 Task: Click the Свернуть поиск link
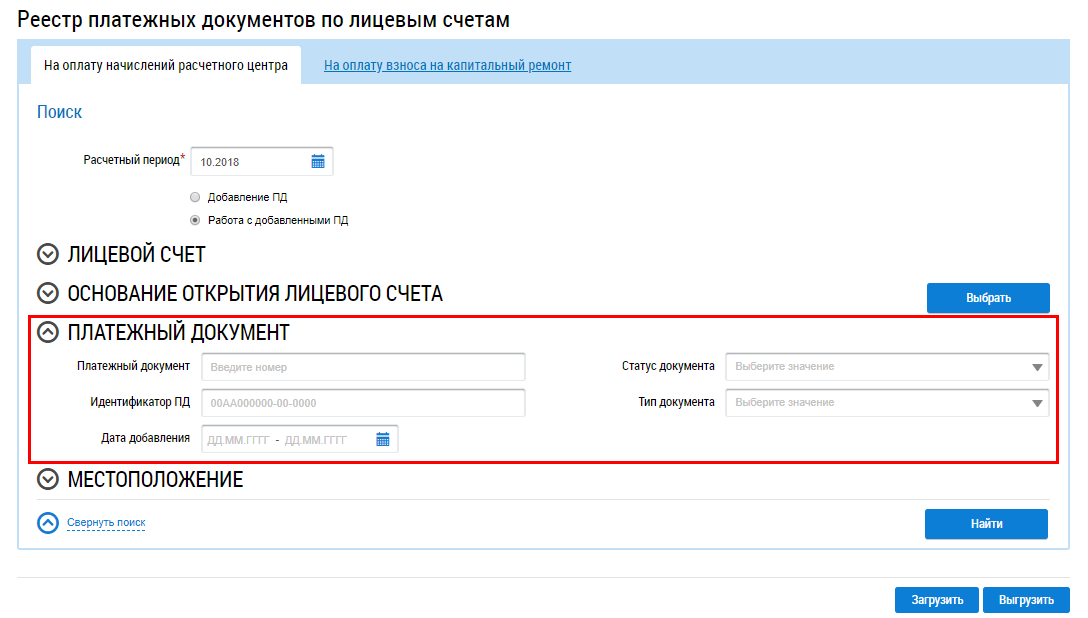coord(106,522)
